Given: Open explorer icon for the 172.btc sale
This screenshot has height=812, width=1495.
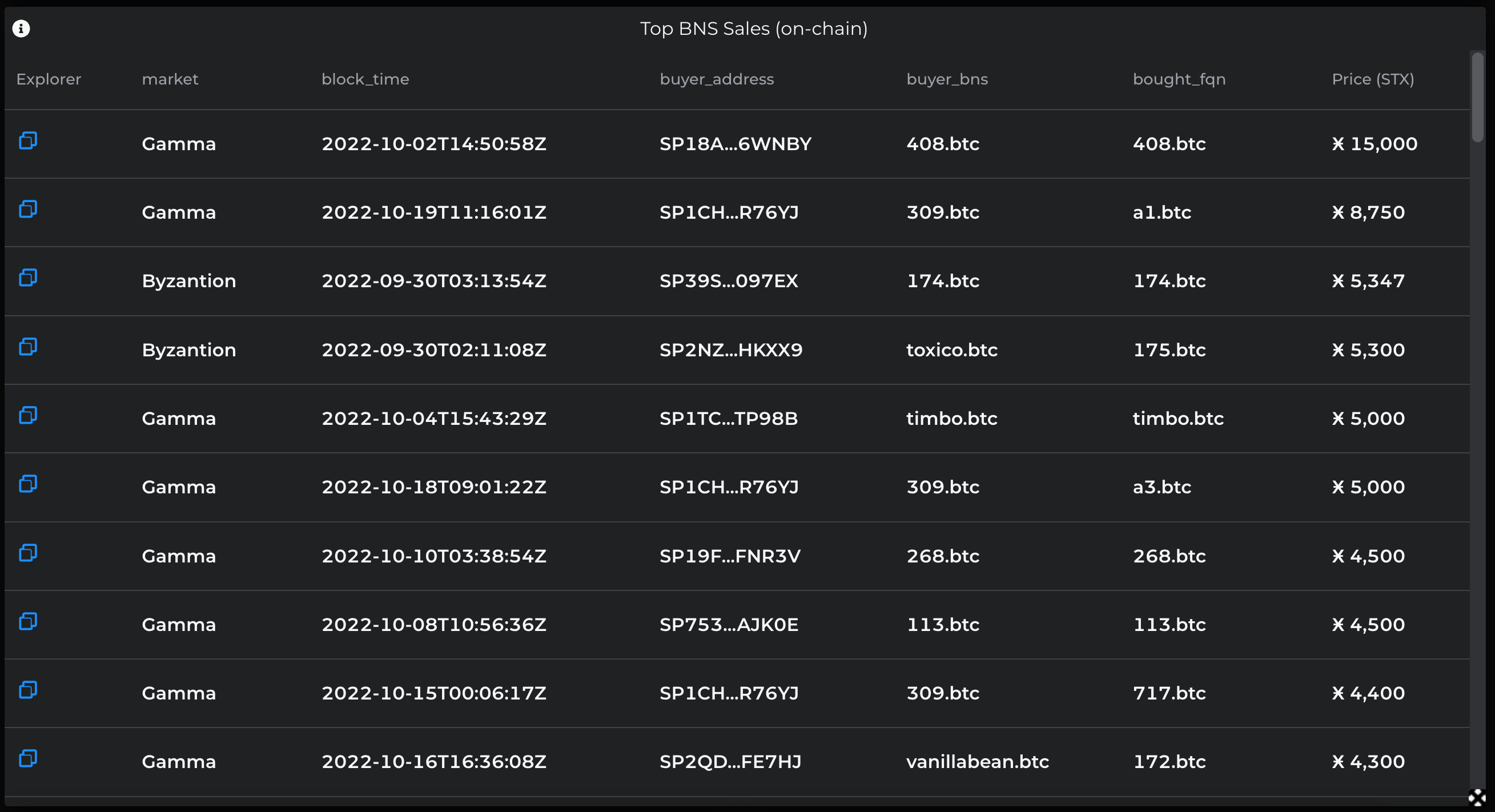Looking at the screenshot, I should coord(28,758).
